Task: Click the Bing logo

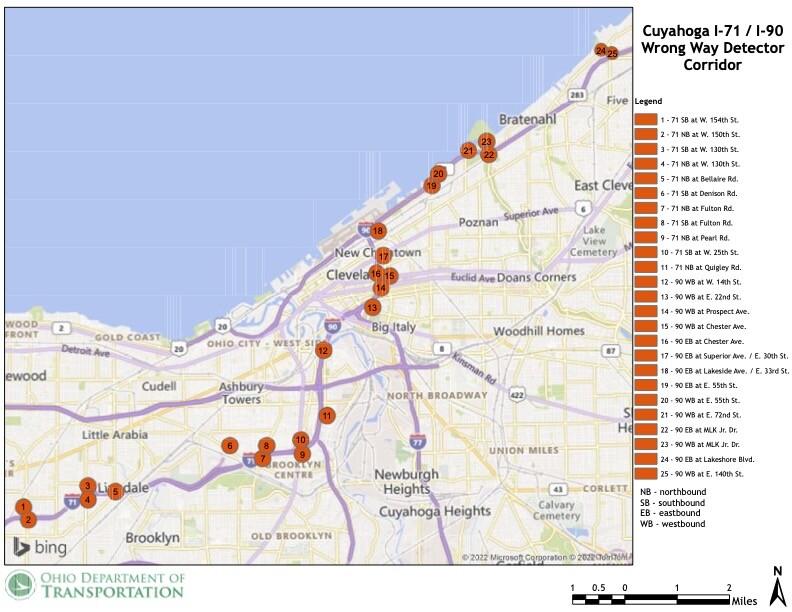Action: tap(40, 547)
